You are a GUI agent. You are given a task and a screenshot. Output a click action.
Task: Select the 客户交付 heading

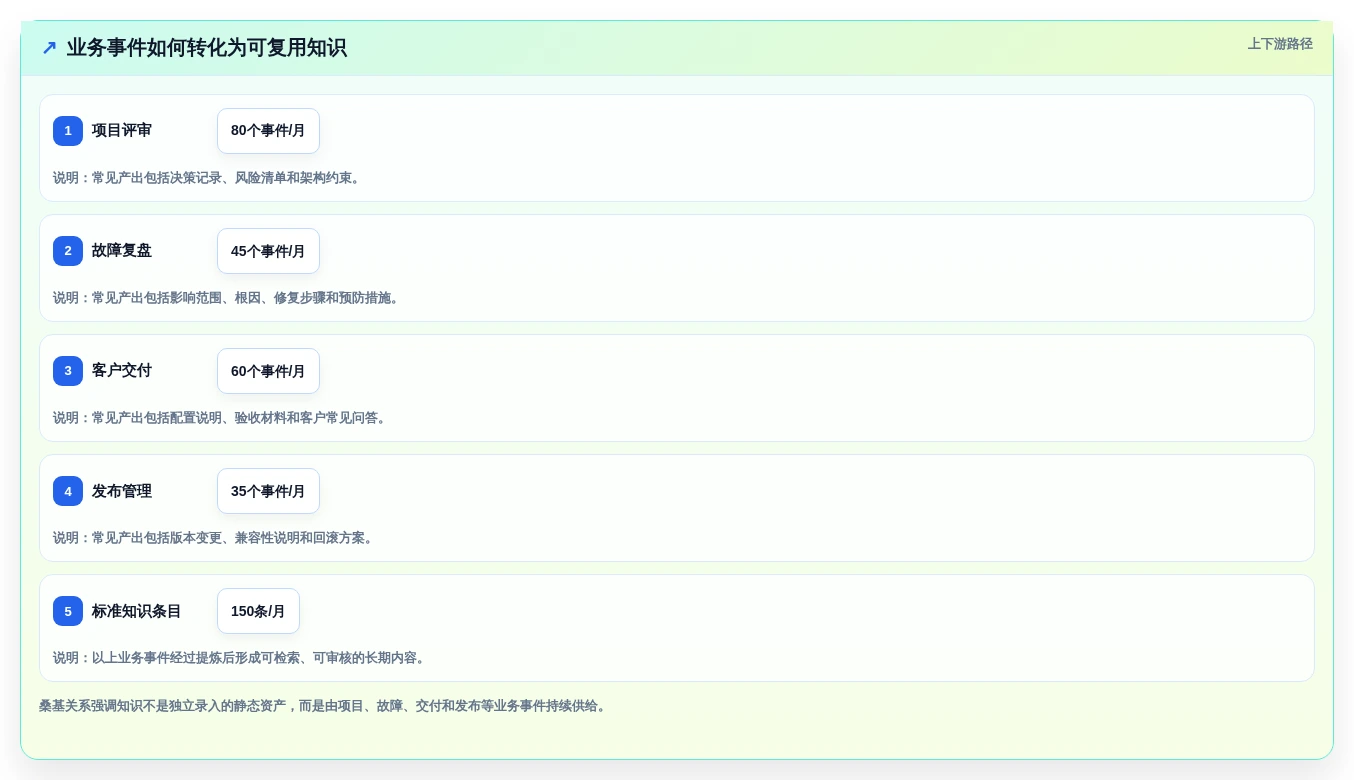point(122,371)
